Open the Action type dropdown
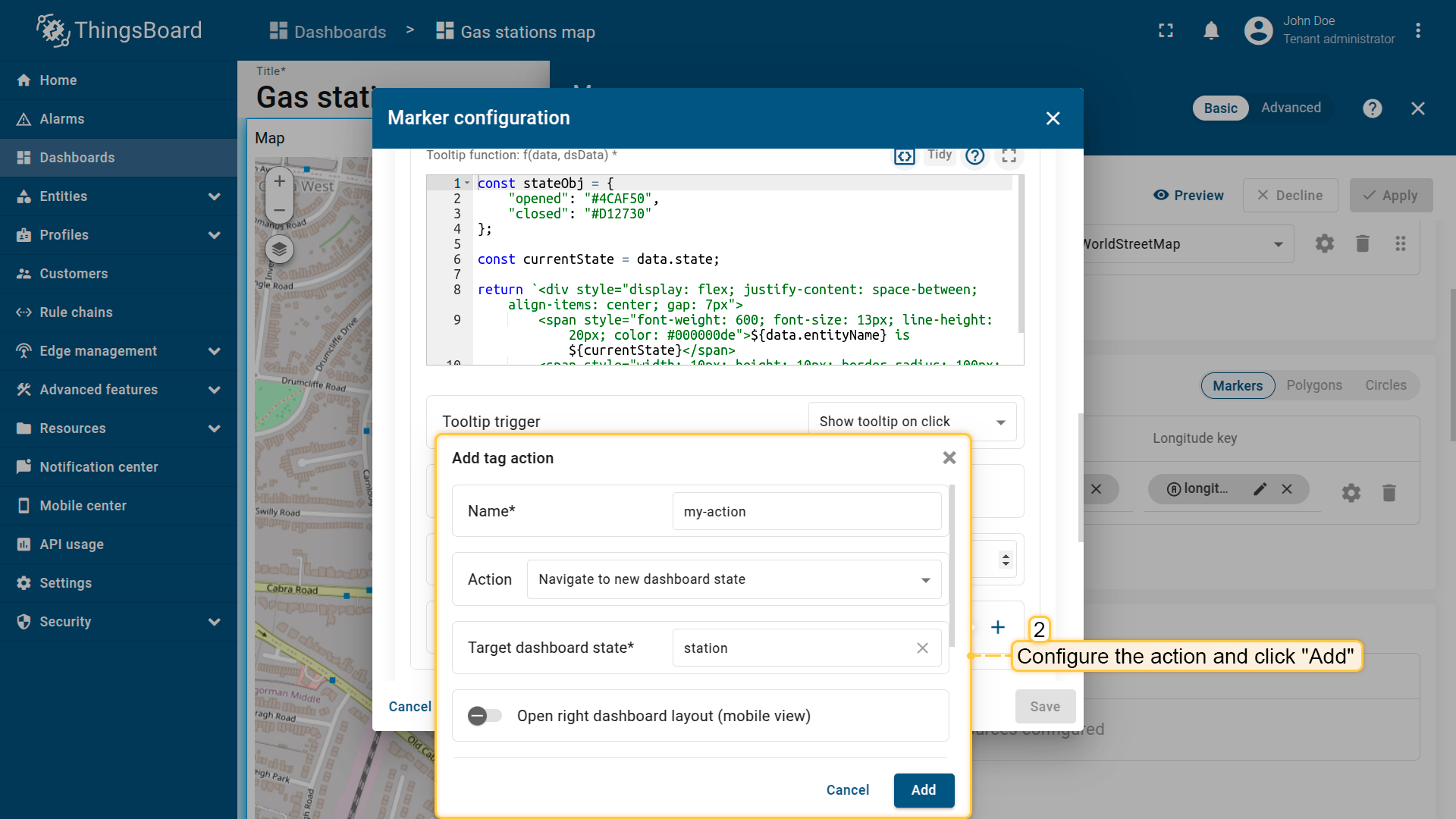Screen dimensions: 1456x819 point(733,579)
